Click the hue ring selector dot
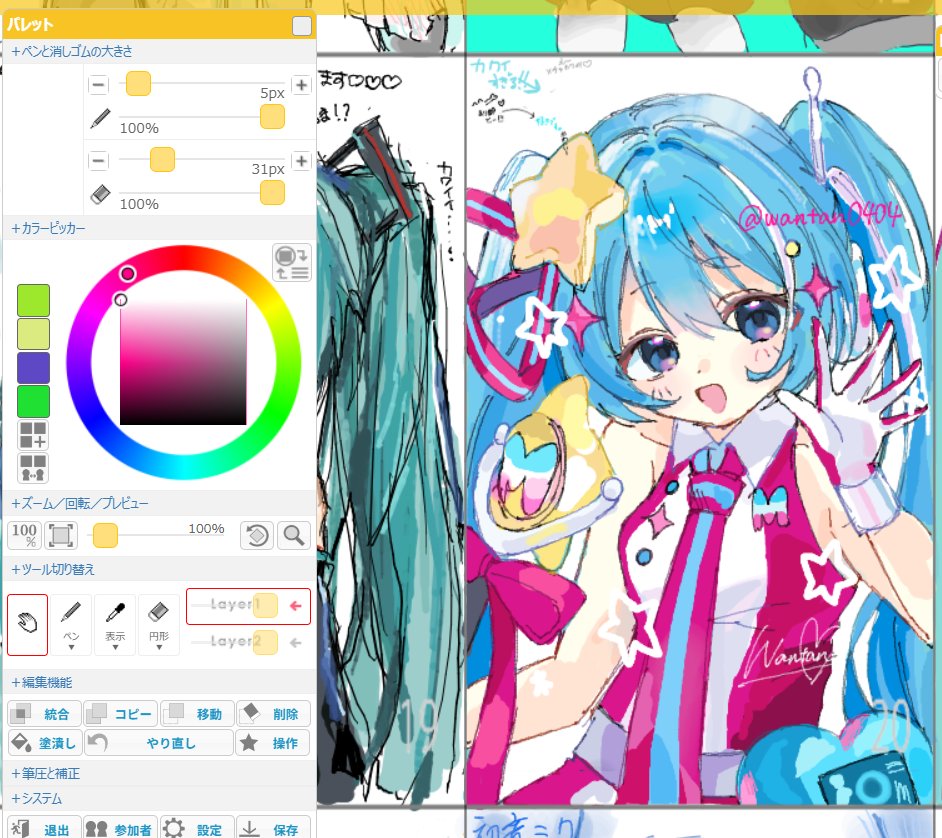The image size is (942, 838). [127, 274]
